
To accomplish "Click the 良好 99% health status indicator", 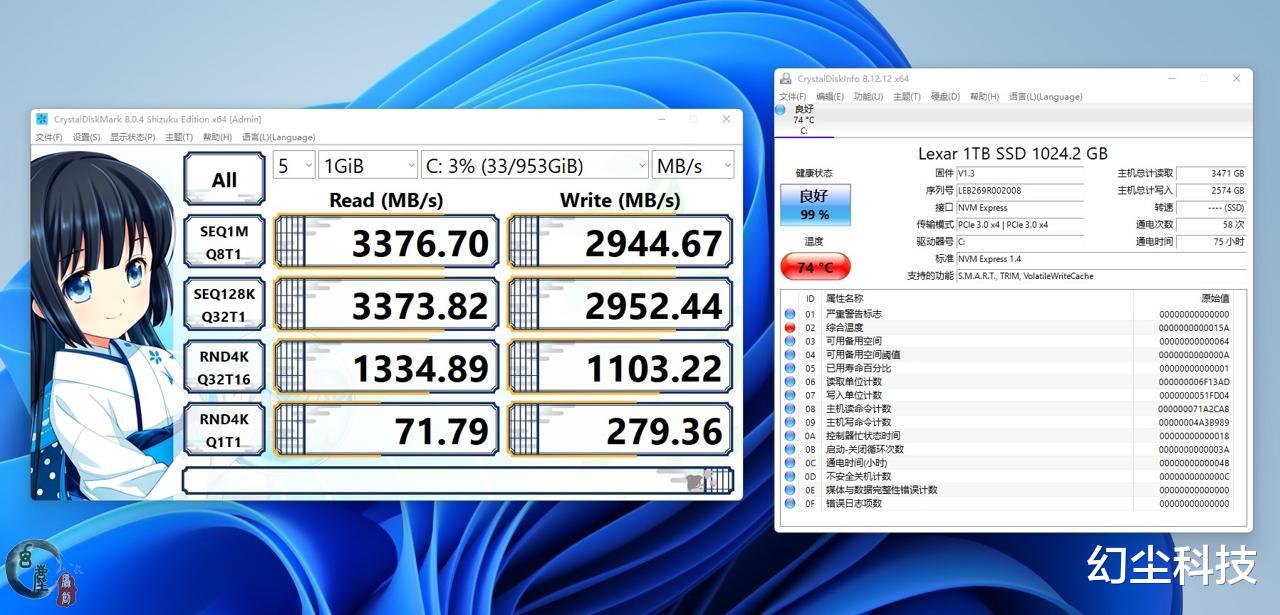I will pyautogui.click(x=814, y=205).
